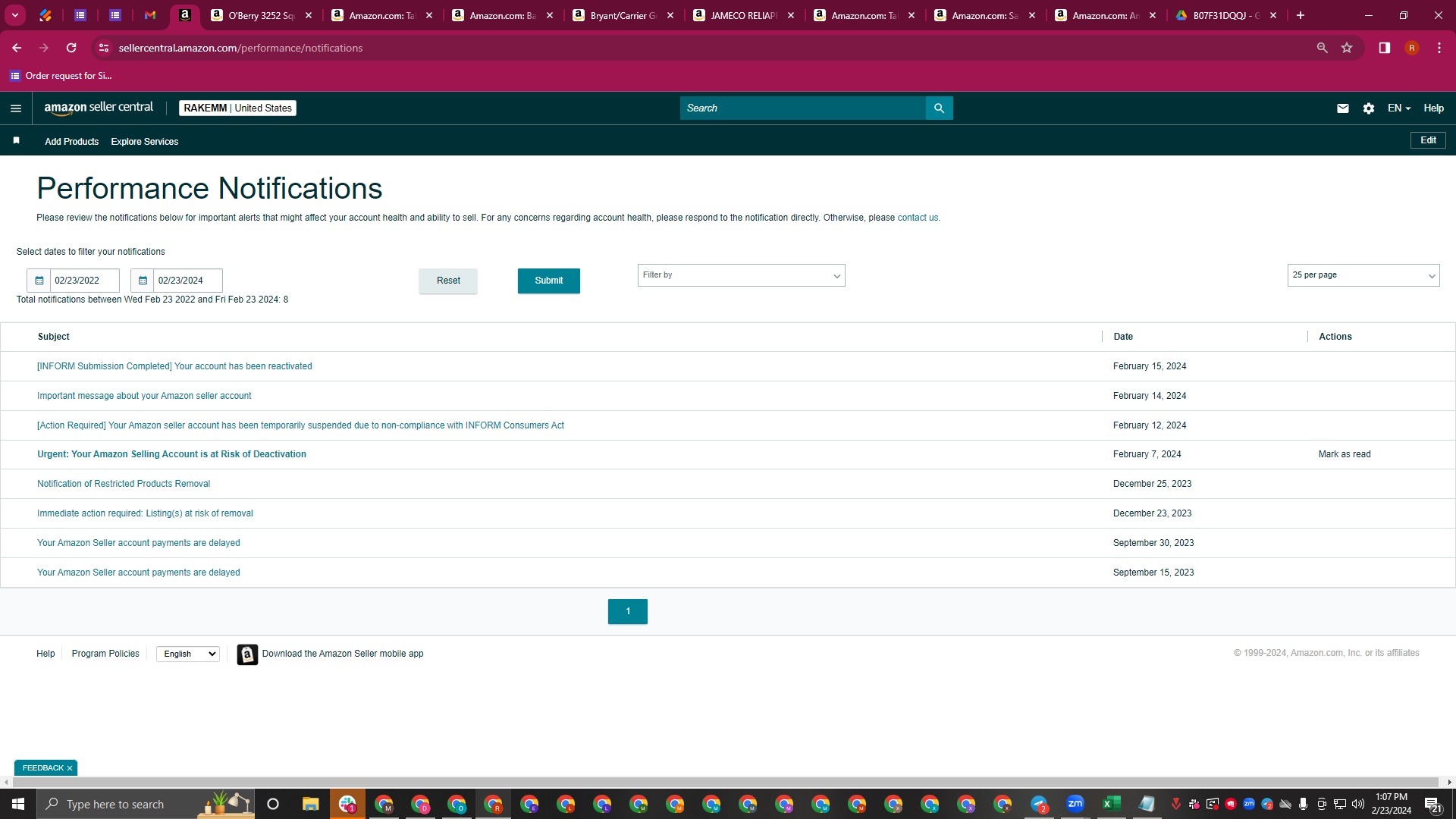The image size is (1456, 819).
Task: Click the browser back arrow
Action: click(17, 48)
